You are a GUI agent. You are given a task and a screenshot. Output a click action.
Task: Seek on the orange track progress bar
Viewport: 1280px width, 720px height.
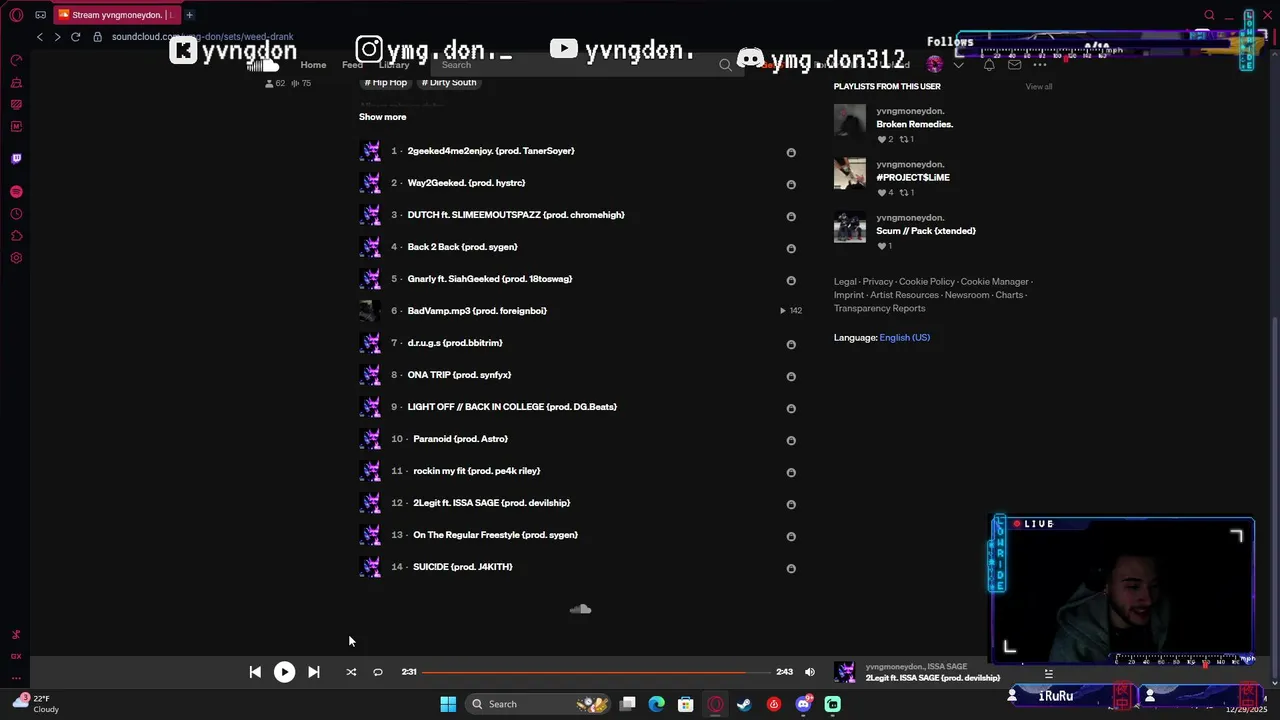[597, 672]
